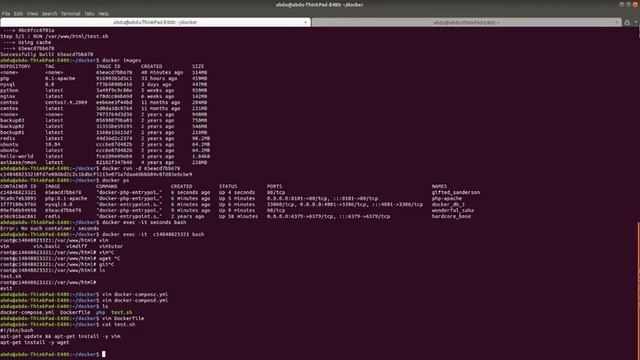Click 'PORTS' column header

[275, 187]
